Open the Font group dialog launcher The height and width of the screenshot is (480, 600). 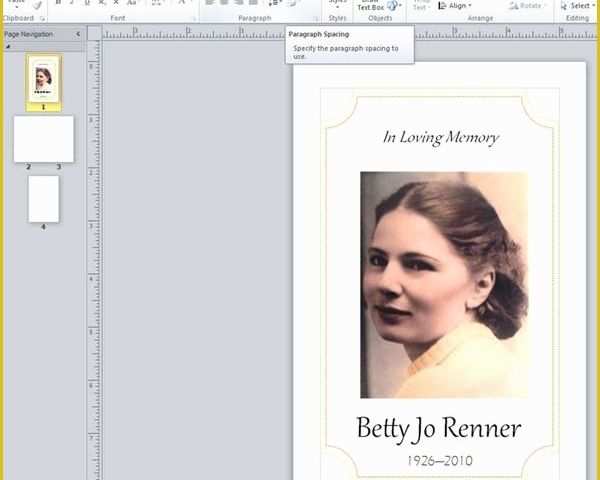pos(194,18)
